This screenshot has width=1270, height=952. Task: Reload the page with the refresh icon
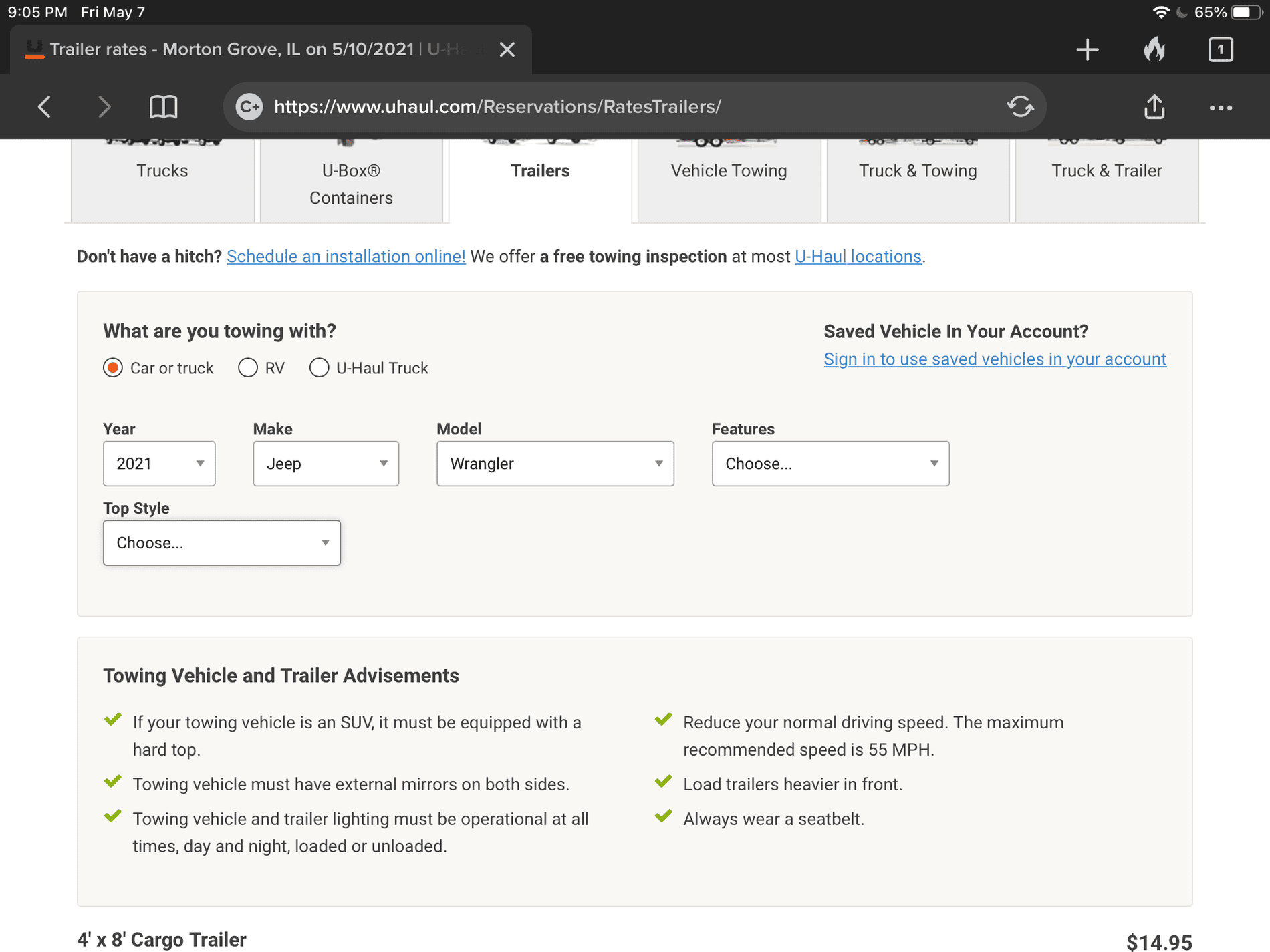tap(1020, 107)
